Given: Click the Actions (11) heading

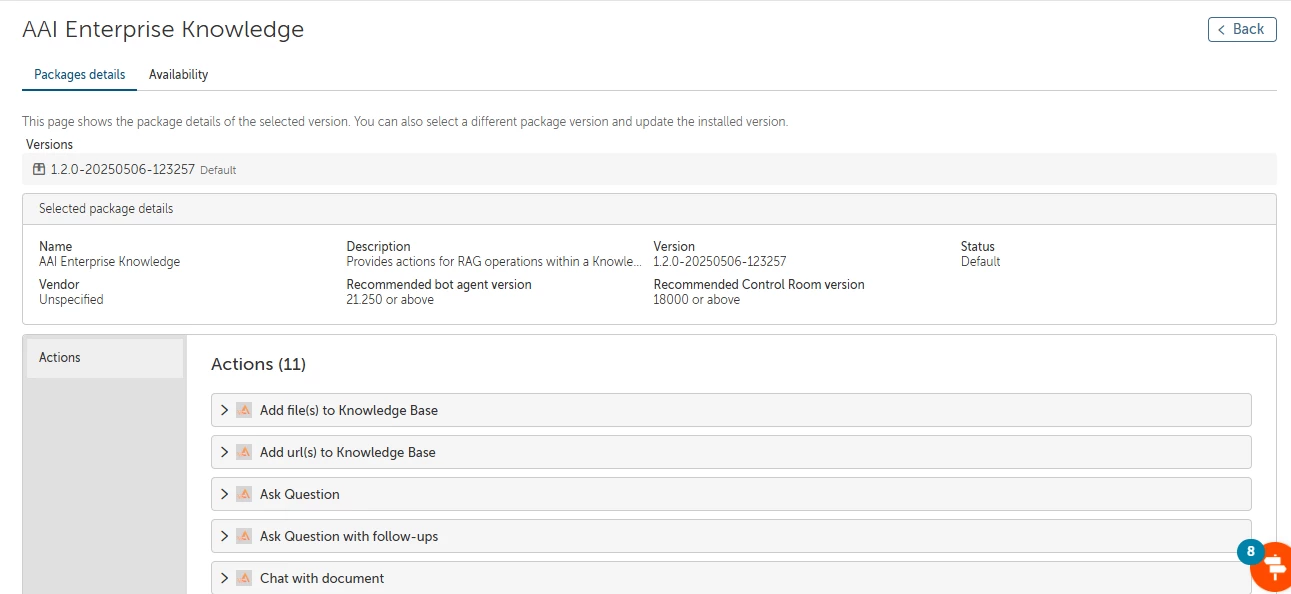Looking at the screenshot, I should click(x=258, y=364).
